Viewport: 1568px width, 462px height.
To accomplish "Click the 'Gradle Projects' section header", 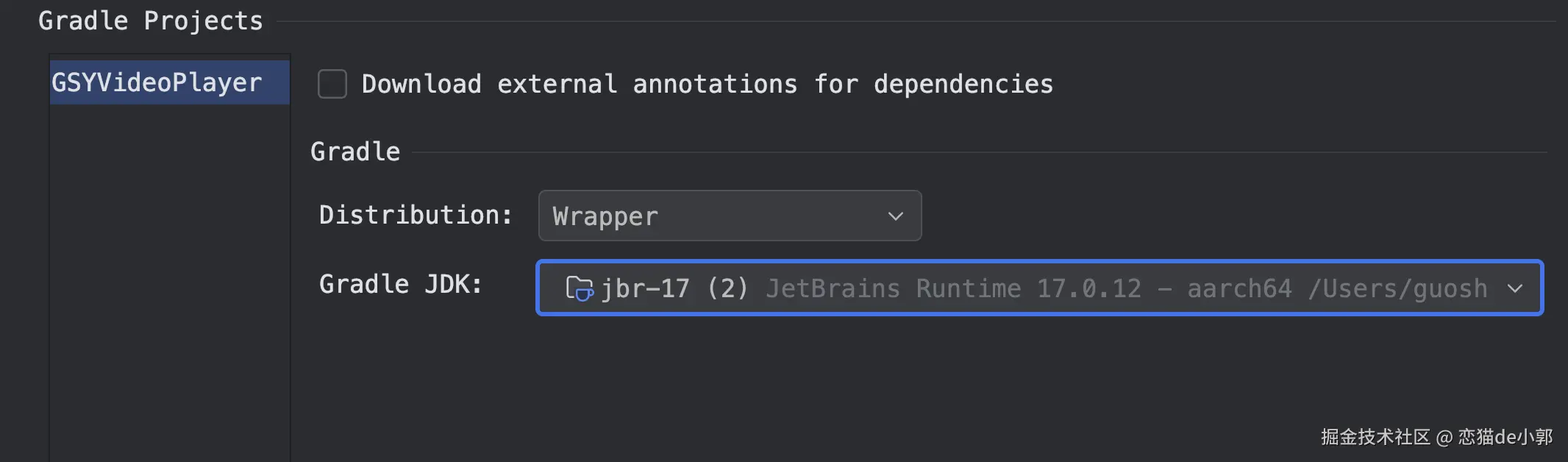I will pos(151,21).
